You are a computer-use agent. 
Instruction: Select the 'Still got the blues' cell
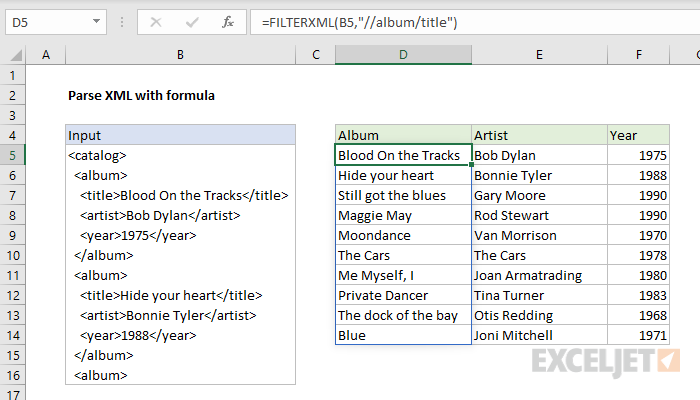pos(403,196)
